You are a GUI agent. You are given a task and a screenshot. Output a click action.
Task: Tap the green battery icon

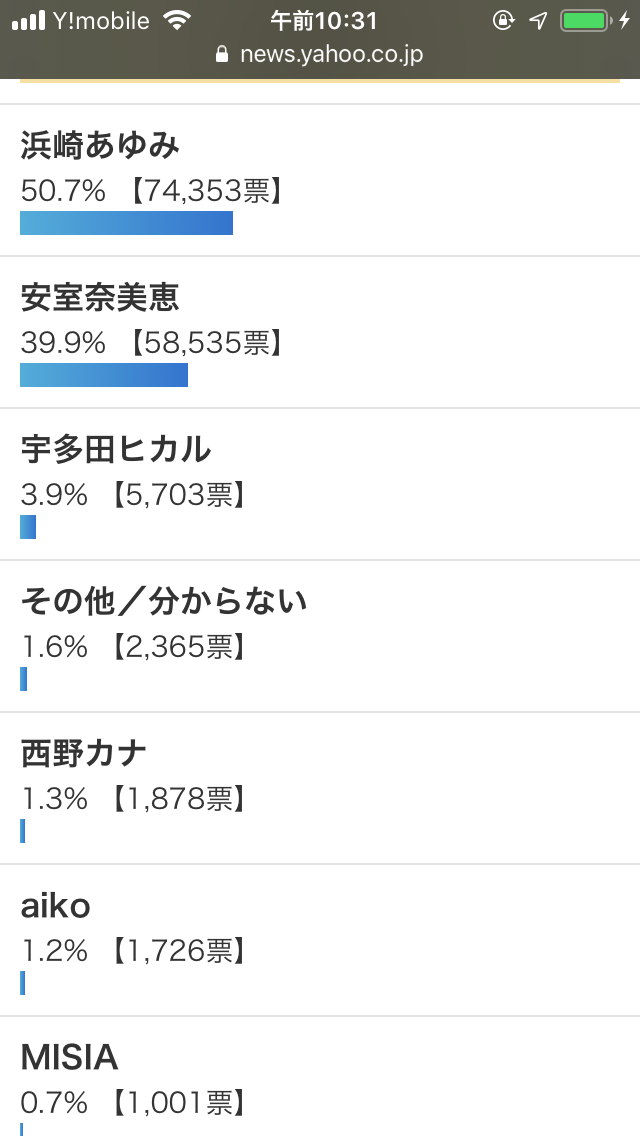(x=584, y=20)
